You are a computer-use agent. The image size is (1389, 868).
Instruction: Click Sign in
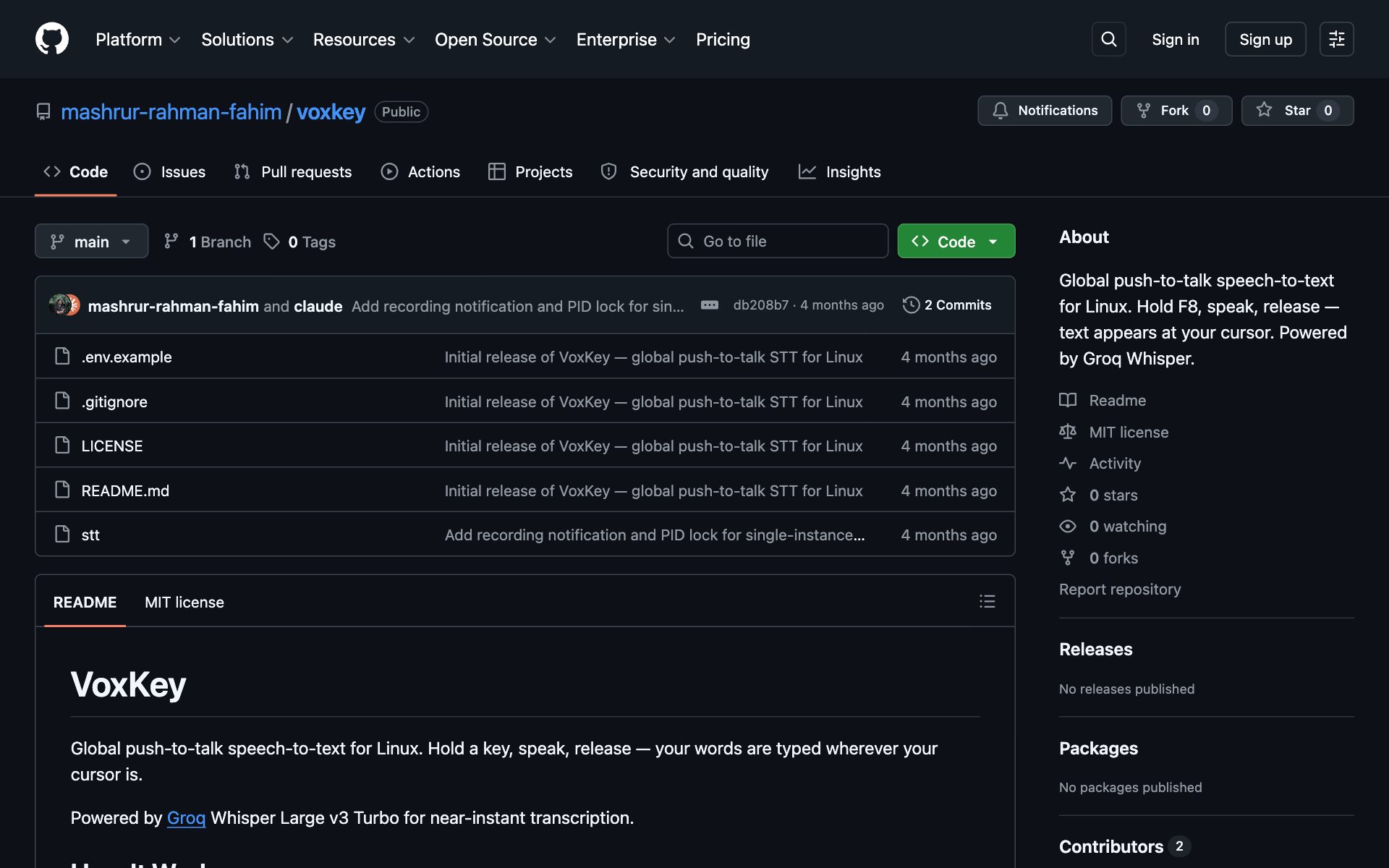(x=1175, y=40)
